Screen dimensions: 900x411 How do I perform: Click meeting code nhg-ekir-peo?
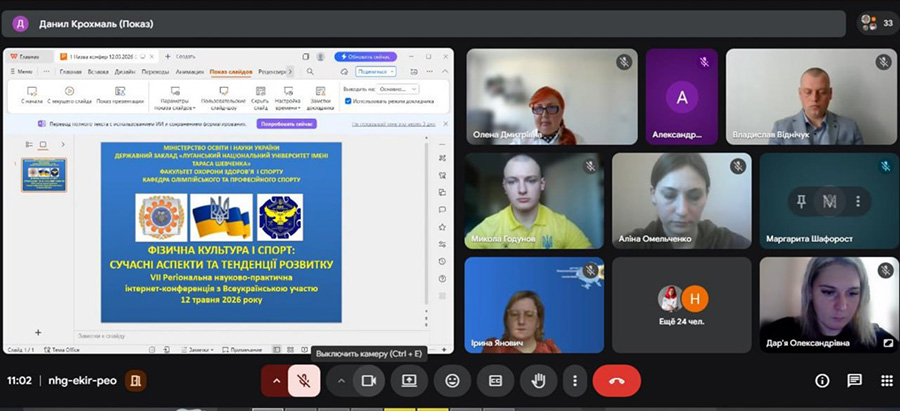pyautogui.click(x=82, y=381)
